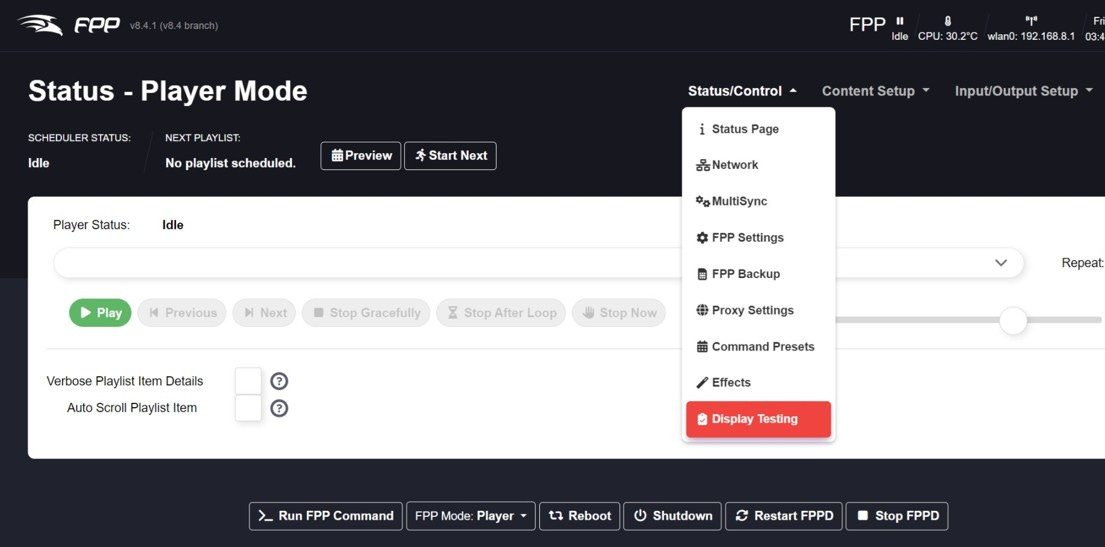Viewport: 1105px width, 547px height.
Task: Click the Preview schedule button
Action: point(361,156)
